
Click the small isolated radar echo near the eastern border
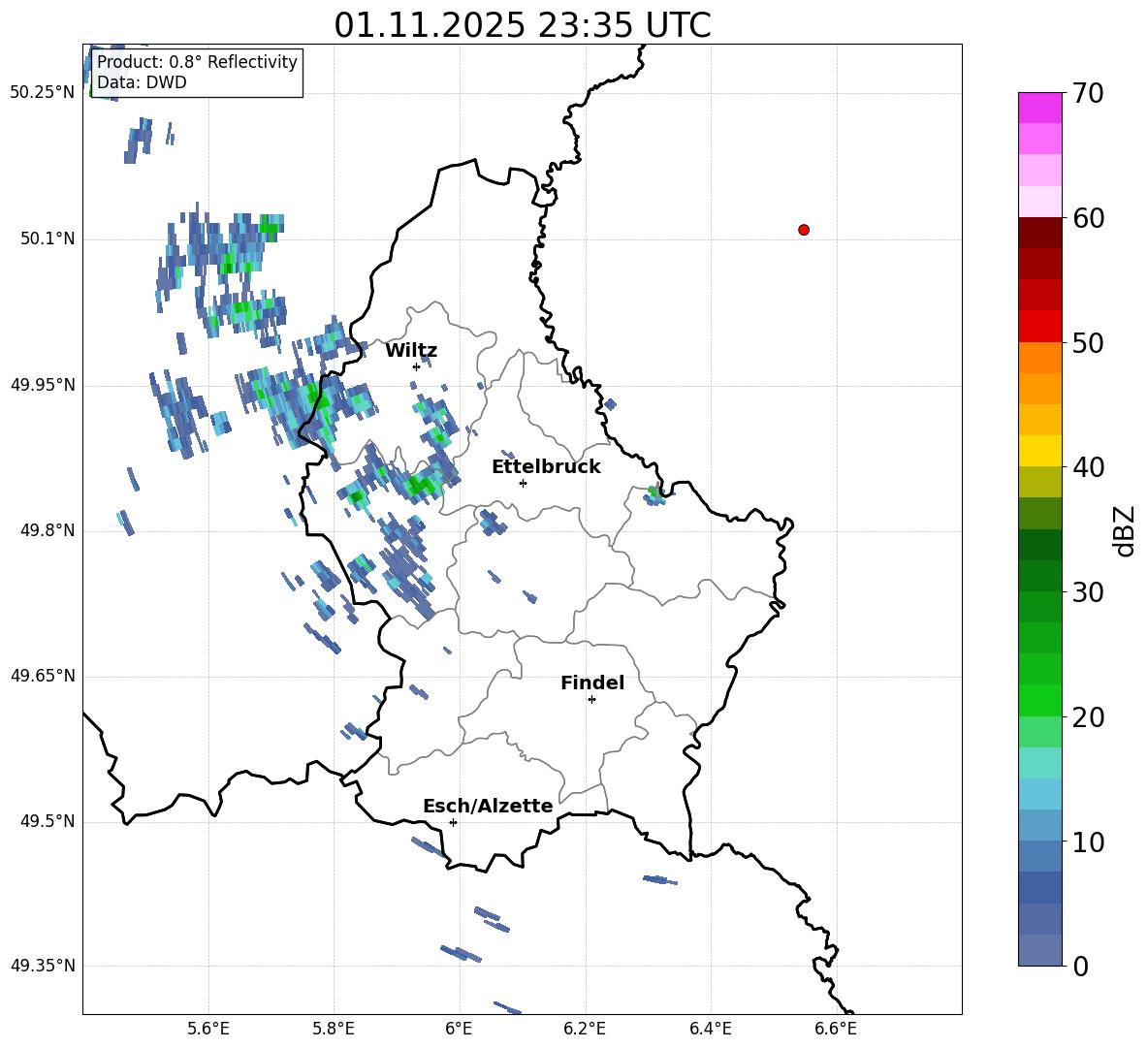(654, 495)
